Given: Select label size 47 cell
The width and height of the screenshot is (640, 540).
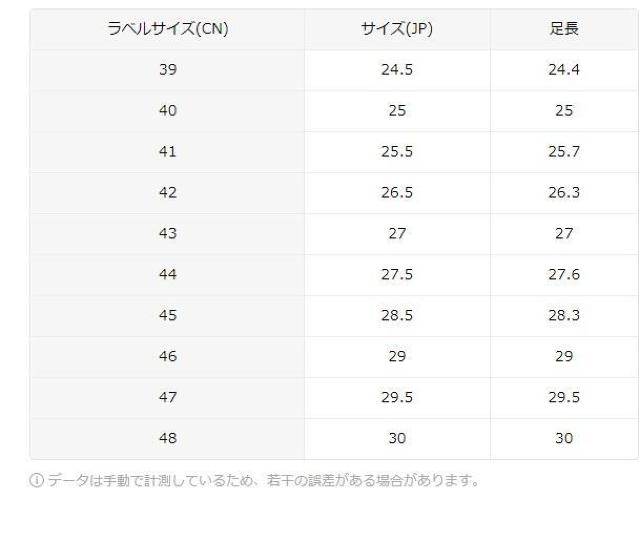Looking at the screenshot, I should click(x=168, y=398).
